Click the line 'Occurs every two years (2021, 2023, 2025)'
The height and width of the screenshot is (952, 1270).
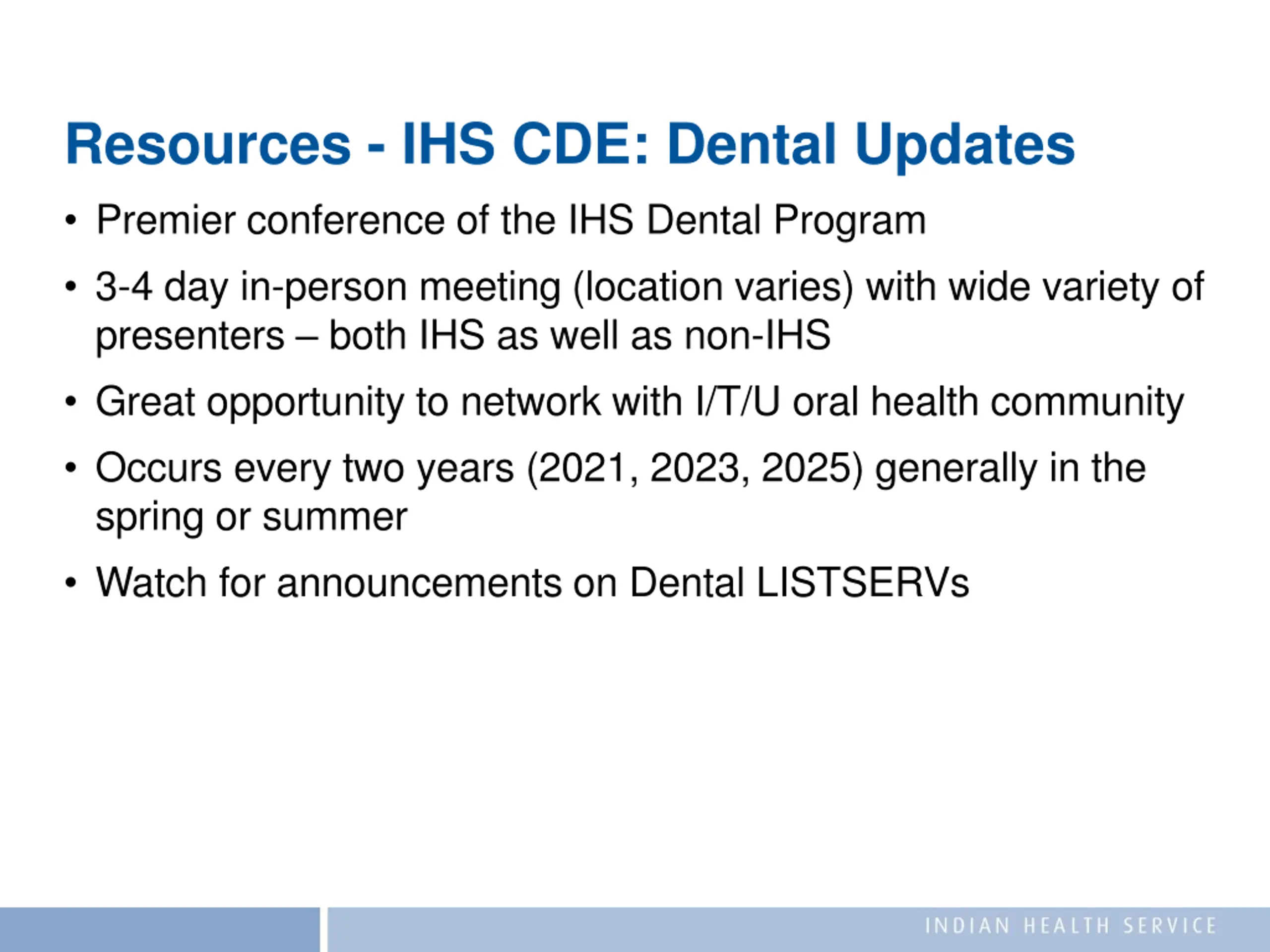pos(479,469)
